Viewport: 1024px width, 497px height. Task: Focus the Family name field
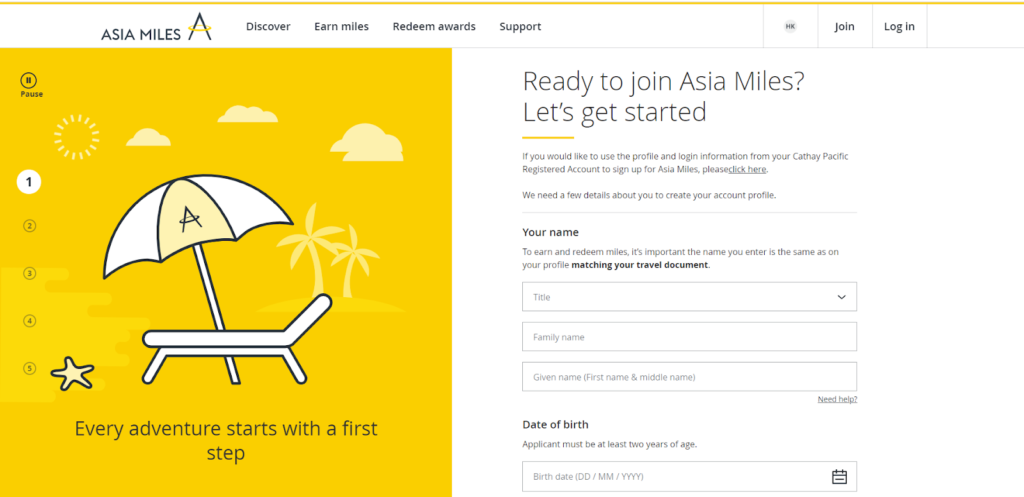[689, 337]
